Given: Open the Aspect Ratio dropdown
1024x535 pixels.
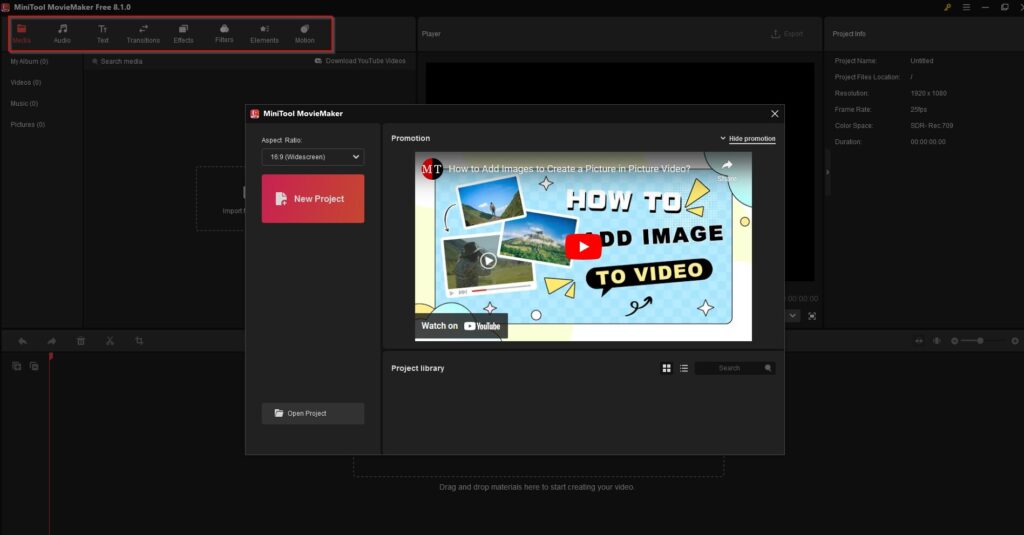Looking at the screenshot, I should pos(313,157).
